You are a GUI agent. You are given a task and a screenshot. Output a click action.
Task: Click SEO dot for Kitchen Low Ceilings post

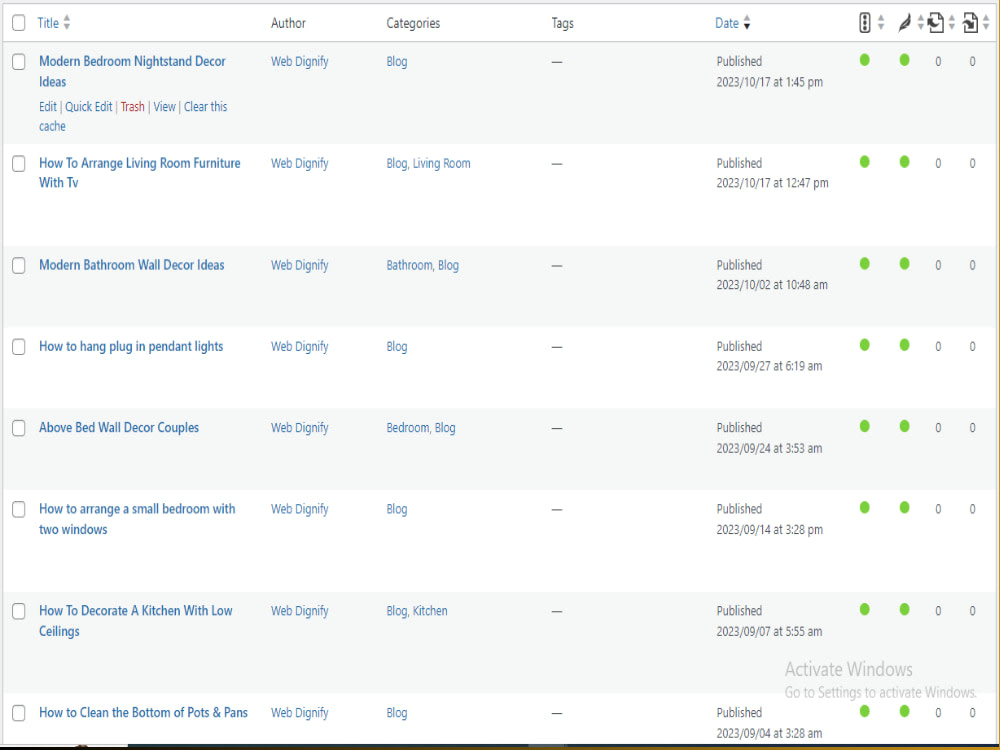(x=864, y=609)
